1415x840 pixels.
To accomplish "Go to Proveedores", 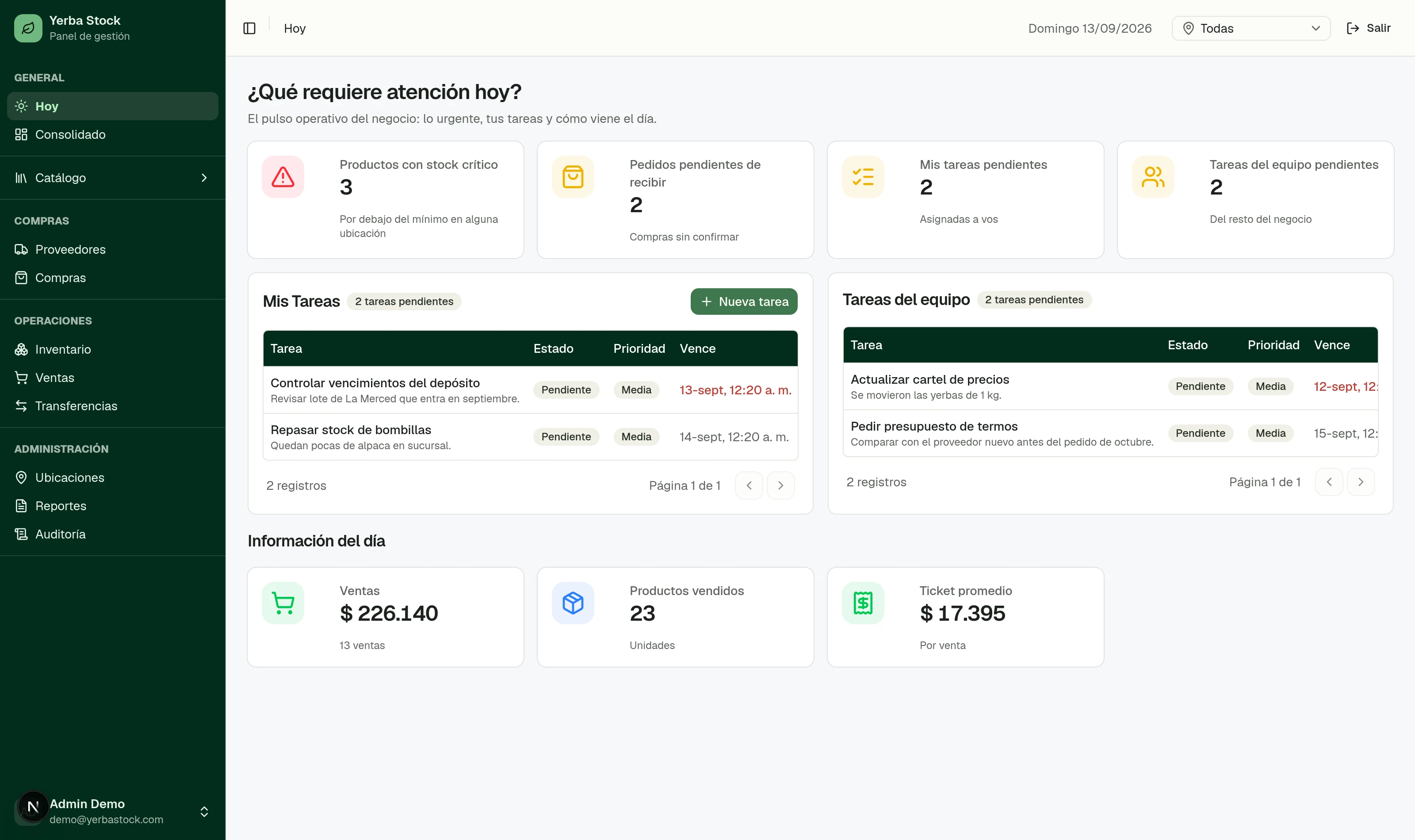I will [x=113, y=249].
